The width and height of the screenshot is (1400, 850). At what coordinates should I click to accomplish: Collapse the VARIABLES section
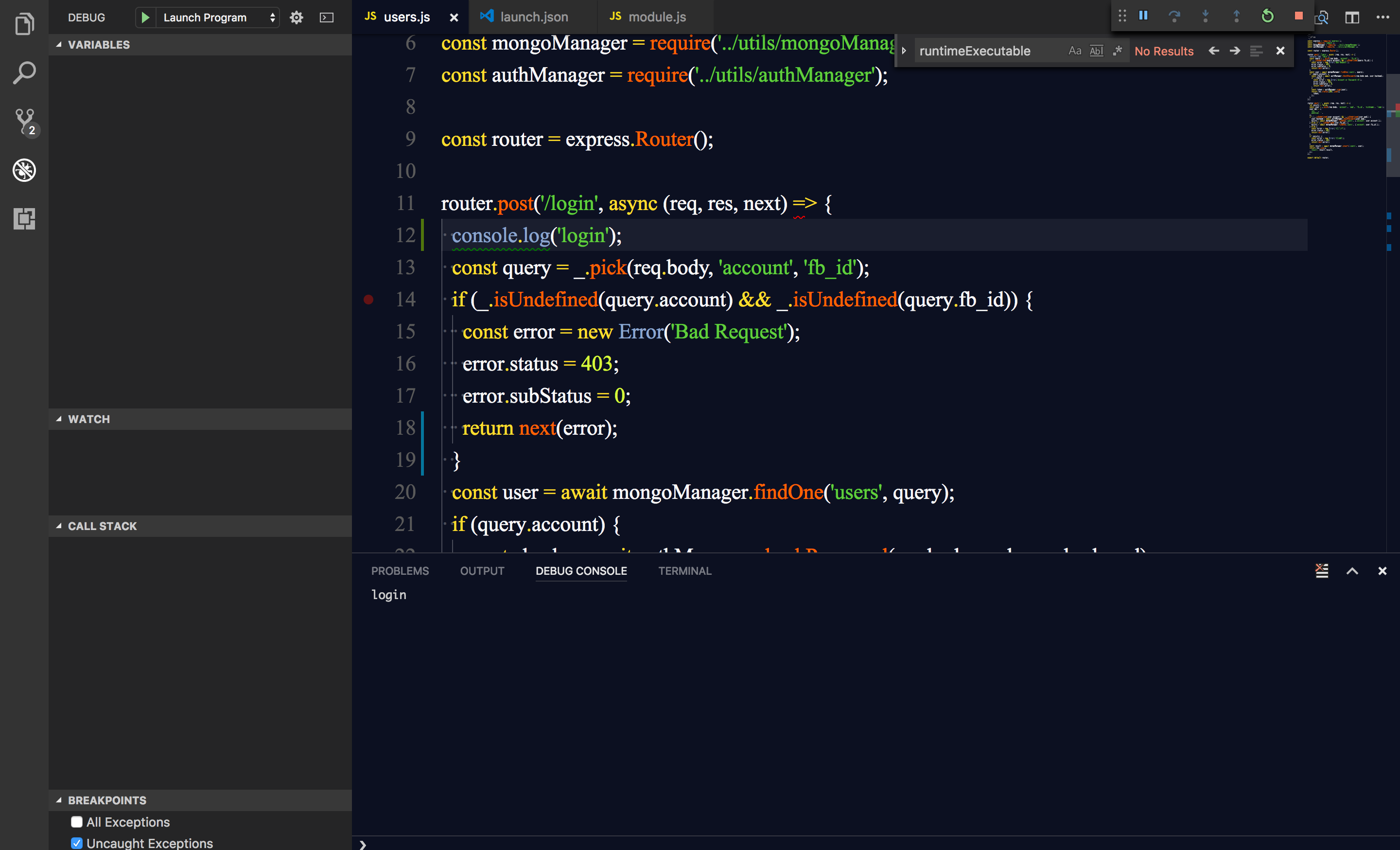tap(200, 44)
